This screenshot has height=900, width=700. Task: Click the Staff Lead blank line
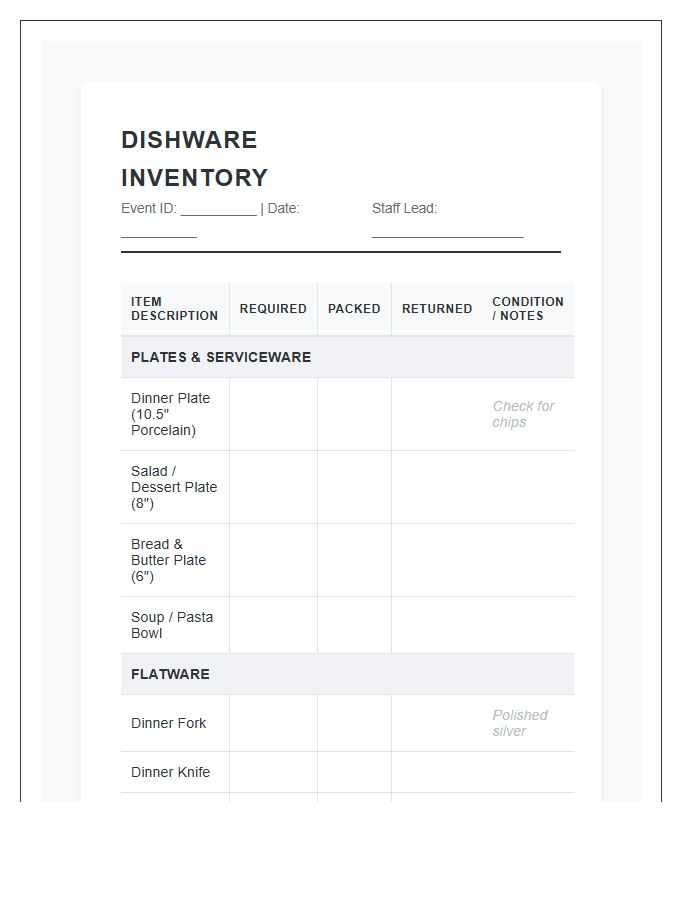coord(448,235)
